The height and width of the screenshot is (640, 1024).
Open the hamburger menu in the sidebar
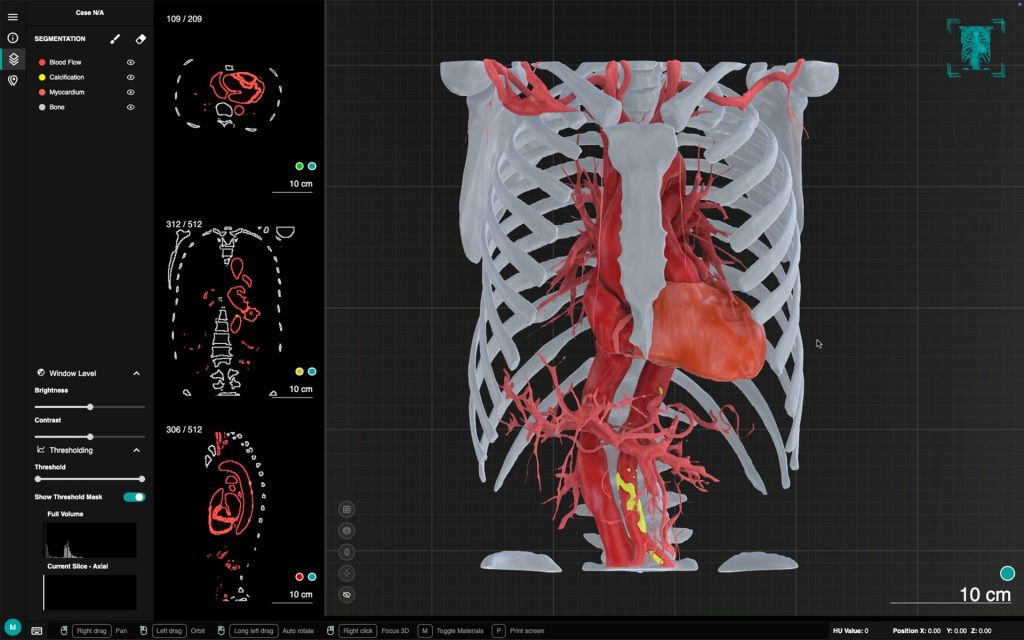(13, 17)
